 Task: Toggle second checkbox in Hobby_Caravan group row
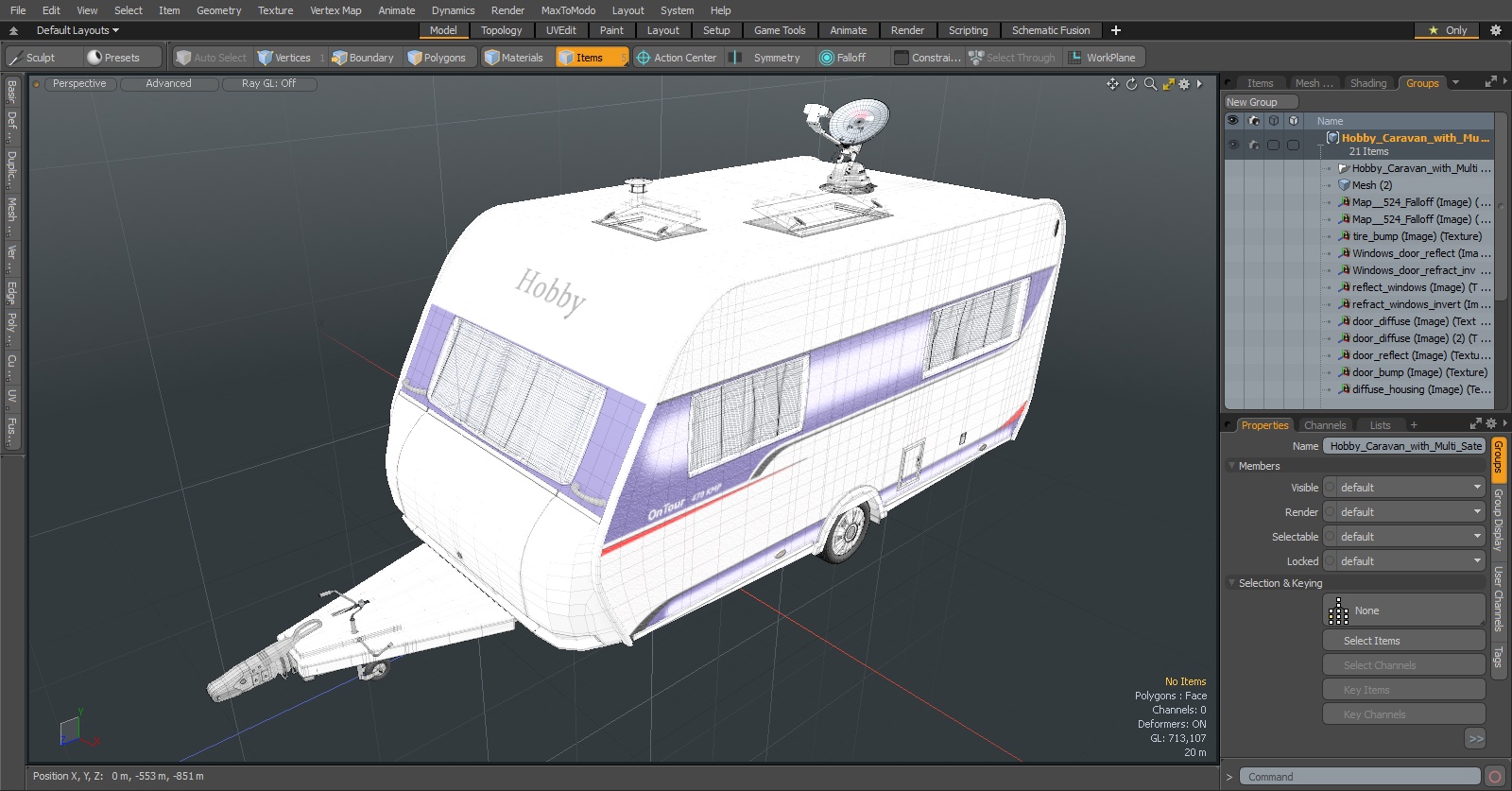1294,146
